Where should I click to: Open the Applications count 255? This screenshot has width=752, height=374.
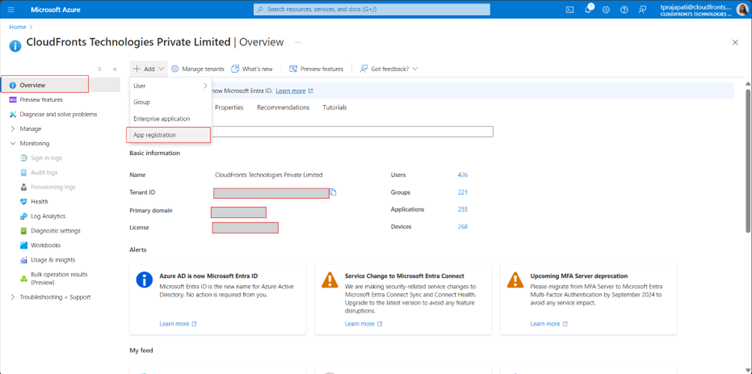[x=462, y=210]
